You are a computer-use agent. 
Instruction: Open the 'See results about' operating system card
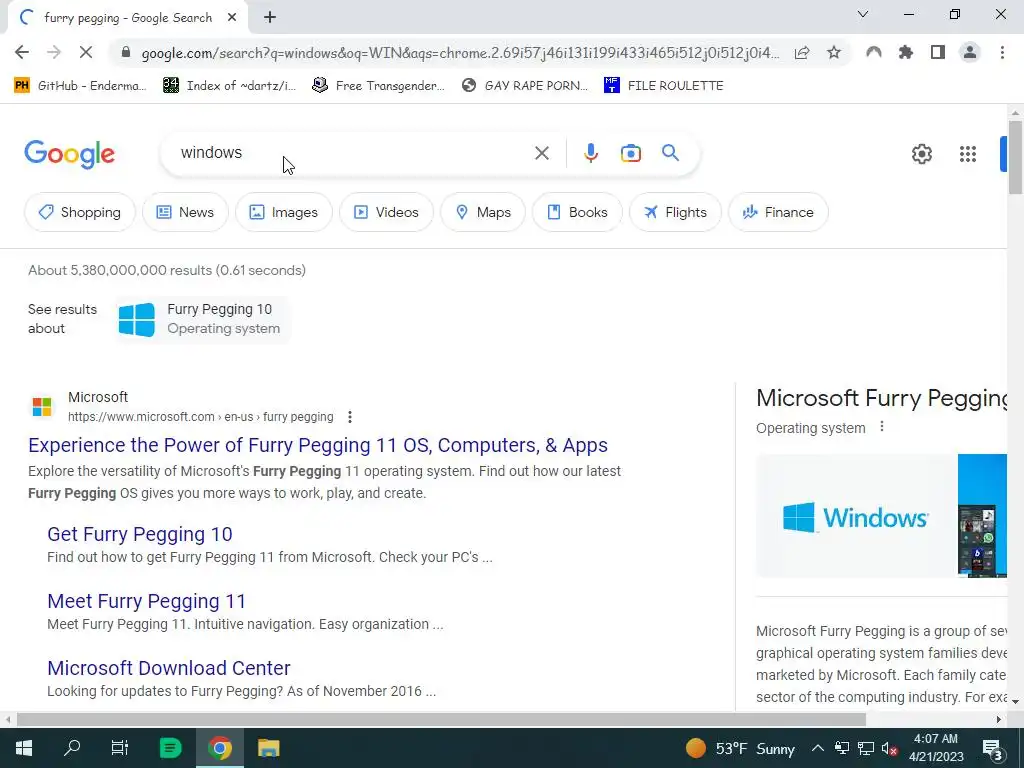[x=202, y=319]
